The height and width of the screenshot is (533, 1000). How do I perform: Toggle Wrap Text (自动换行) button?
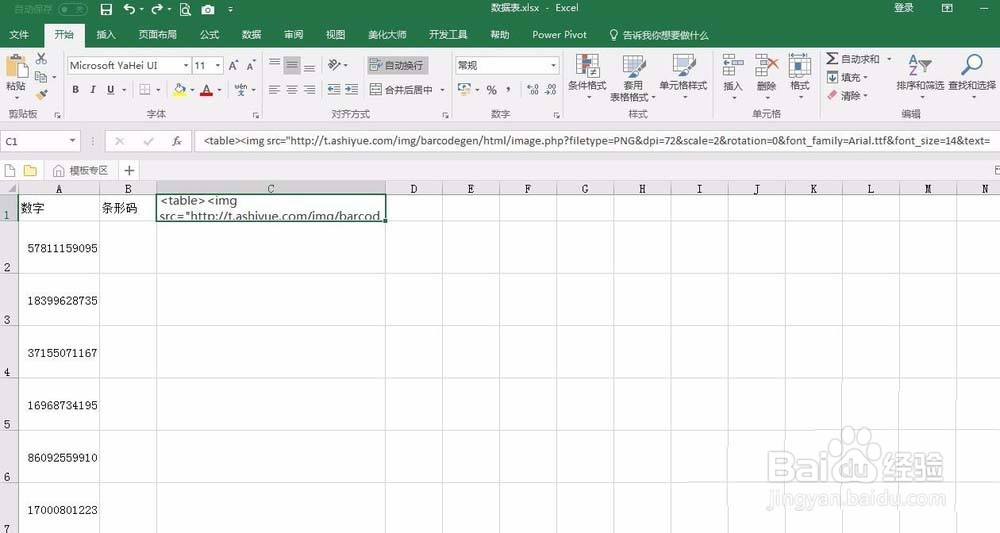pyautogui.click(x=396, y=65)
